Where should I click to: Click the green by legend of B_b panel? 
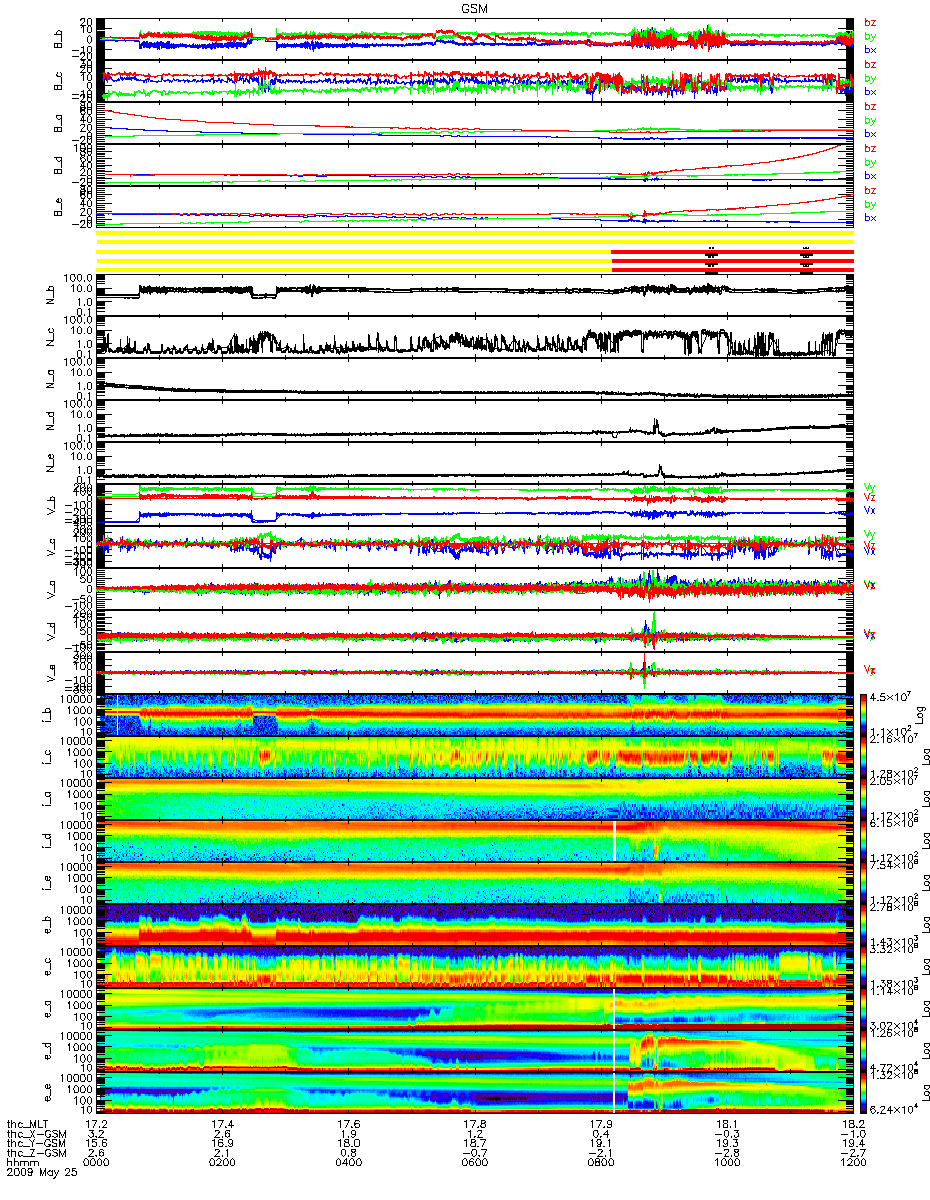click(870, 36)
